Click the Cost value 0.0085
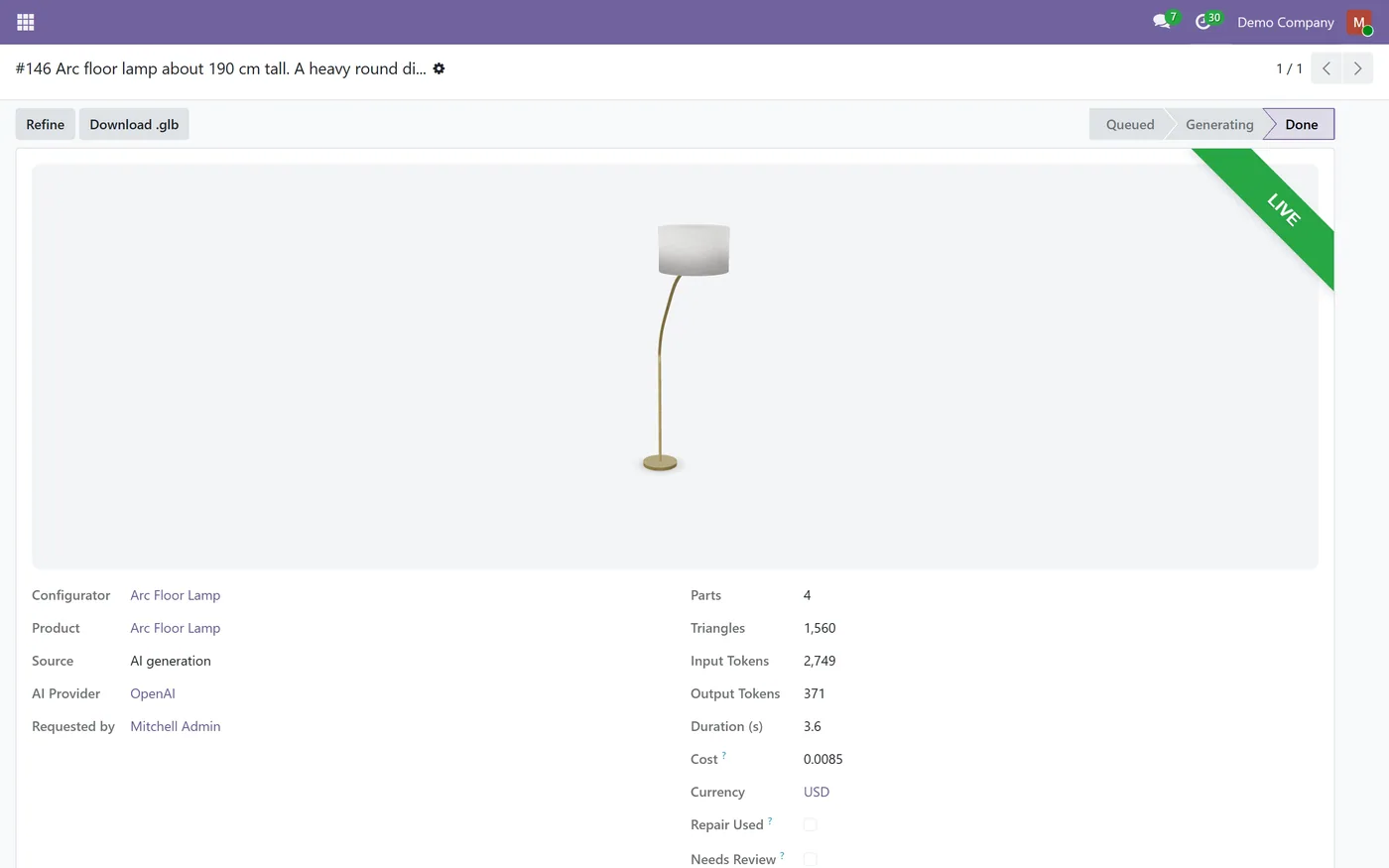The height and width of the screenshot is (868, 1389). (x=823, y=759)
